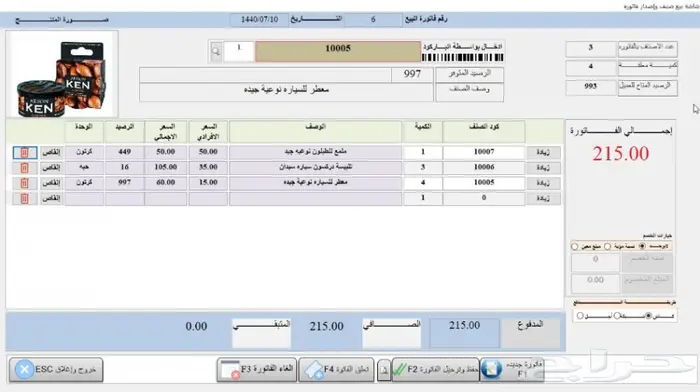Click stock balance 16 in row 10006
This screenshot has width=700, height=392.
[125, 167]
